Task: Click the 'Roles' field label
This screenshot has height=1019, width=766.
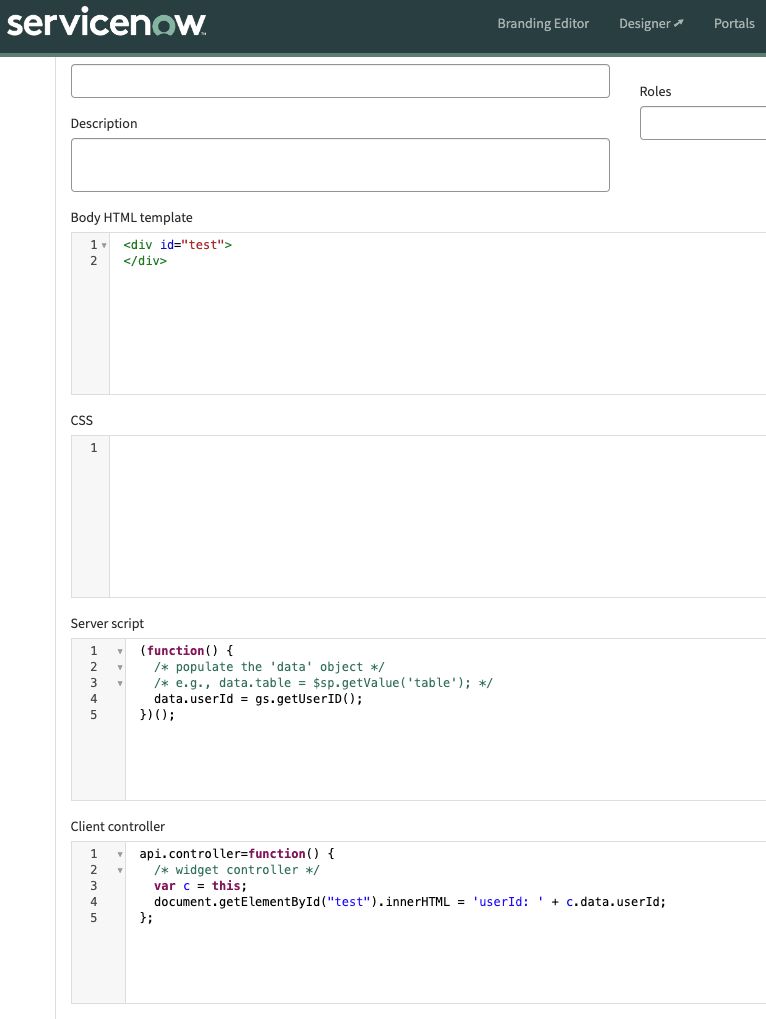Action: point(655,92)
